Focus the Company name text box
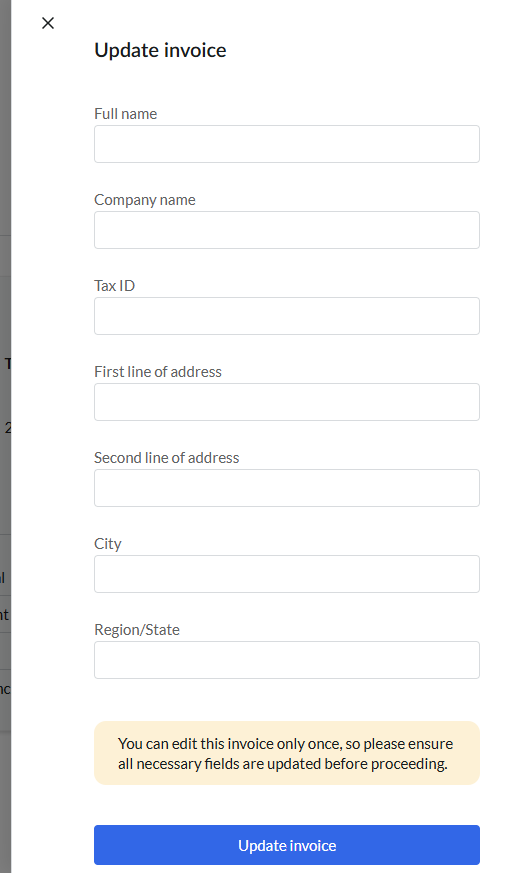 point(287,230)
